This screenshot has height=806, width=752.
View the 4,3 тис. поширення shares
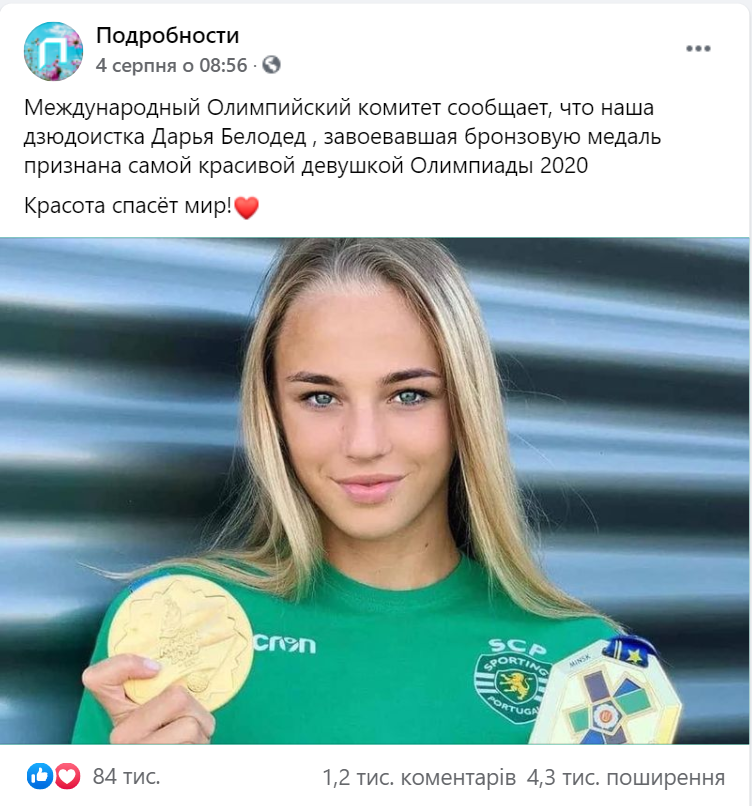click(x=626, y=777)
